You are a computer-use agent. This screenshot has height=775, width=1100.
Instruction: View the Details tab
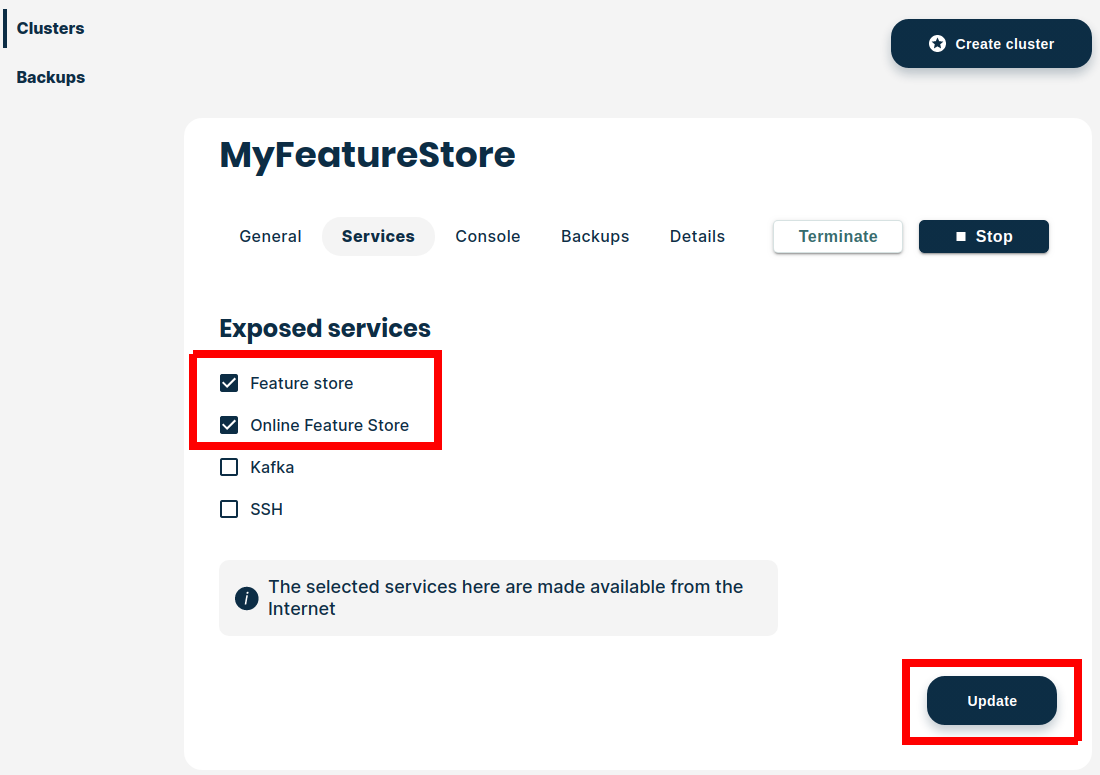(697, 237)
